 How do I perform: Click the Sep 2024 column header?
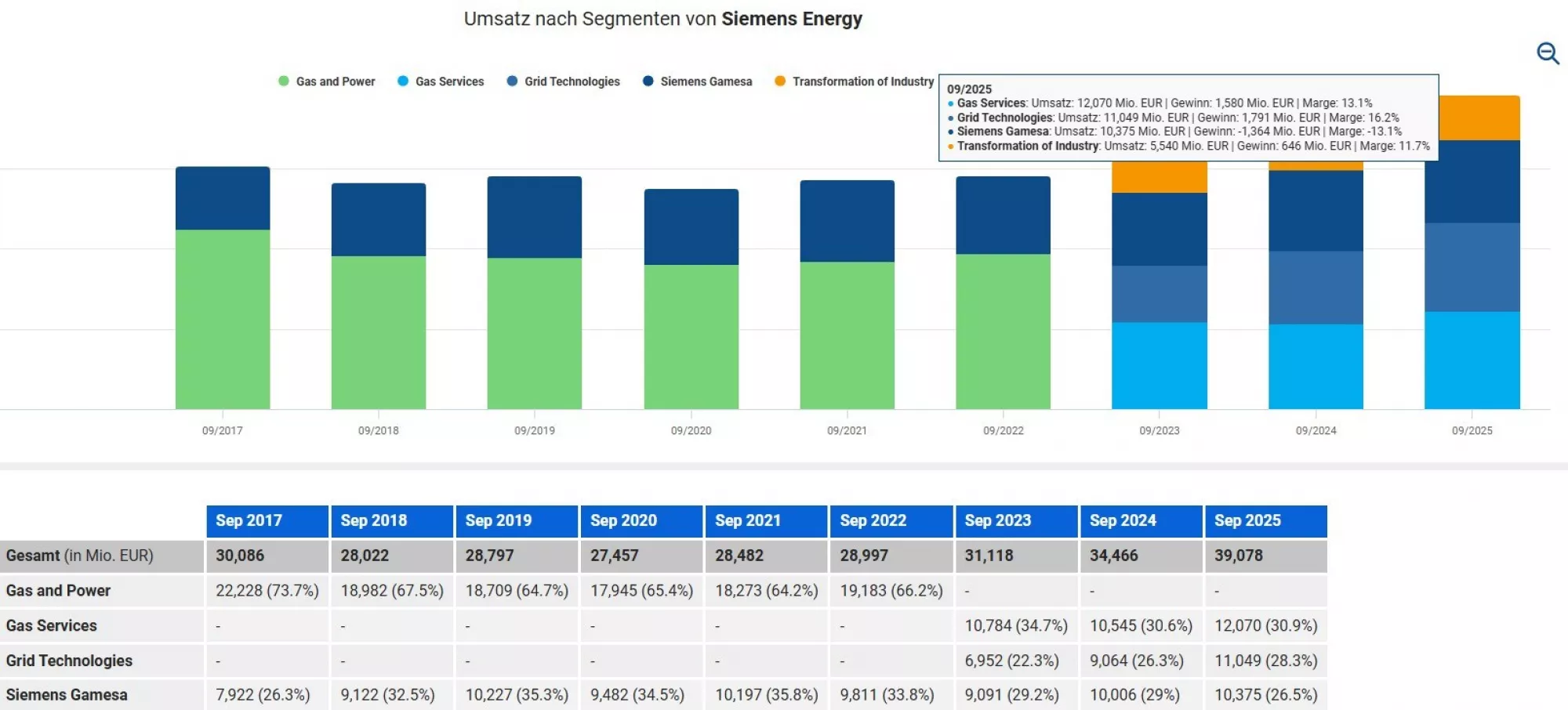tap(1142, 521)
